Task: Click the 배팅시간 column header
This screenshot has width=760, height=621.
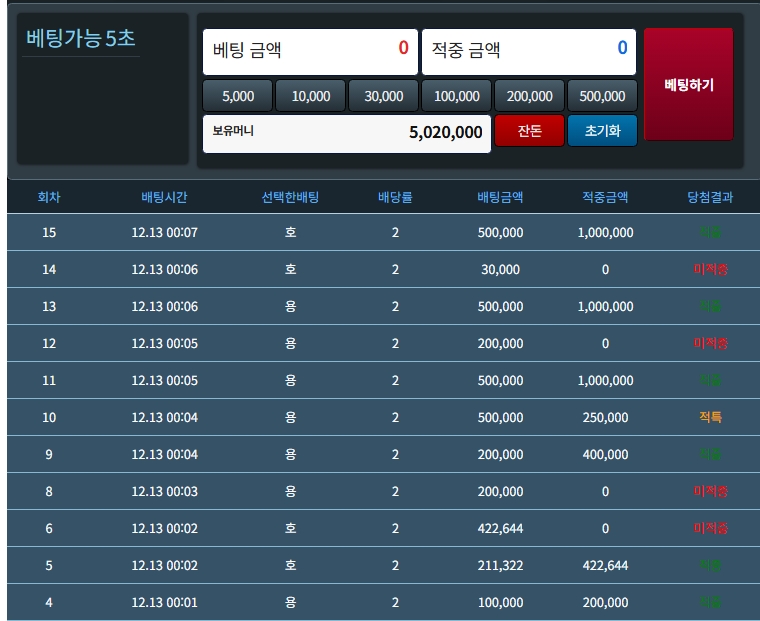Action: tap(165, 197)
